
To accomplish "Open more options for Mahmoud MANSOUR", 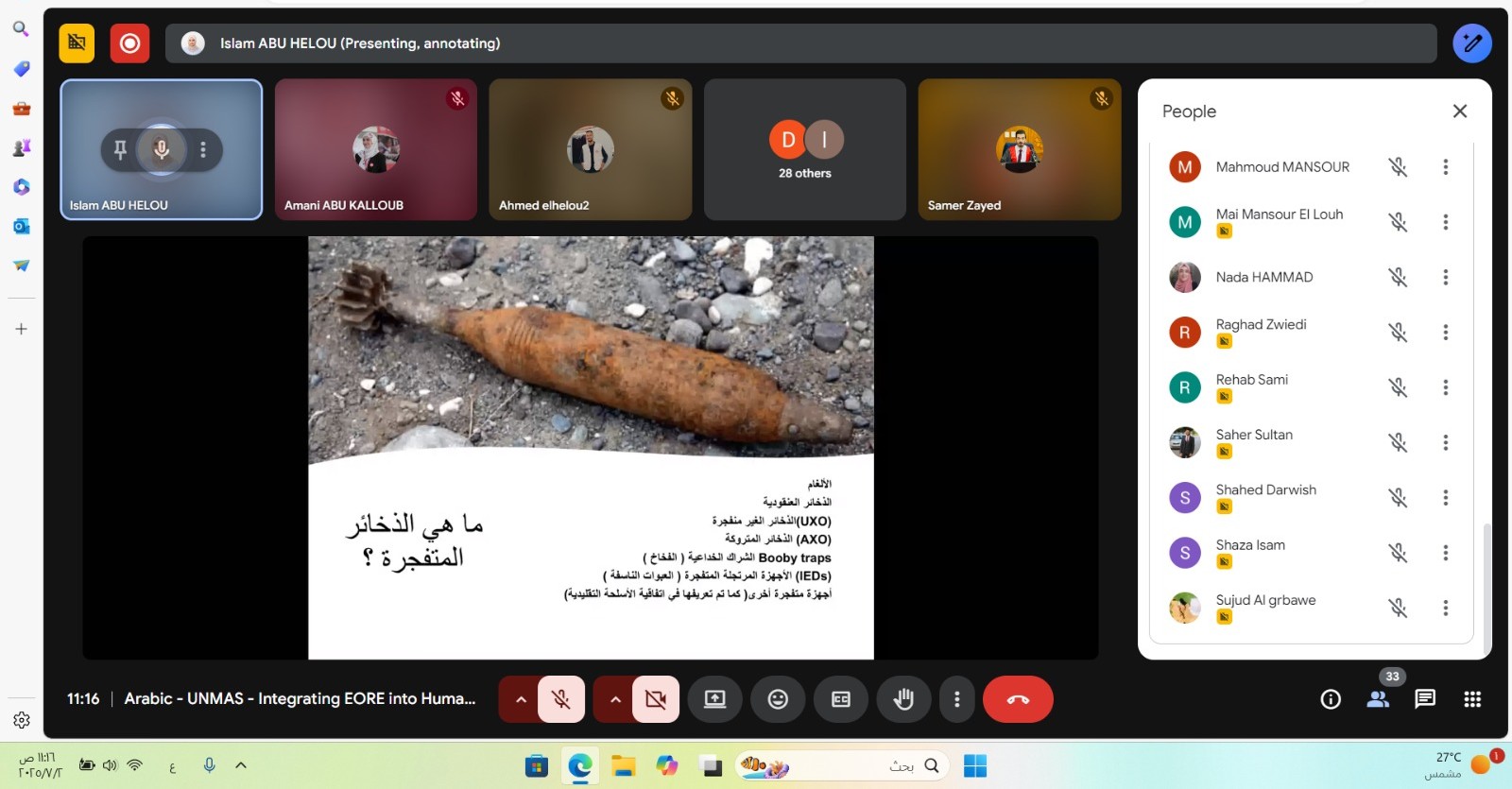I will tap(1445, 167).
